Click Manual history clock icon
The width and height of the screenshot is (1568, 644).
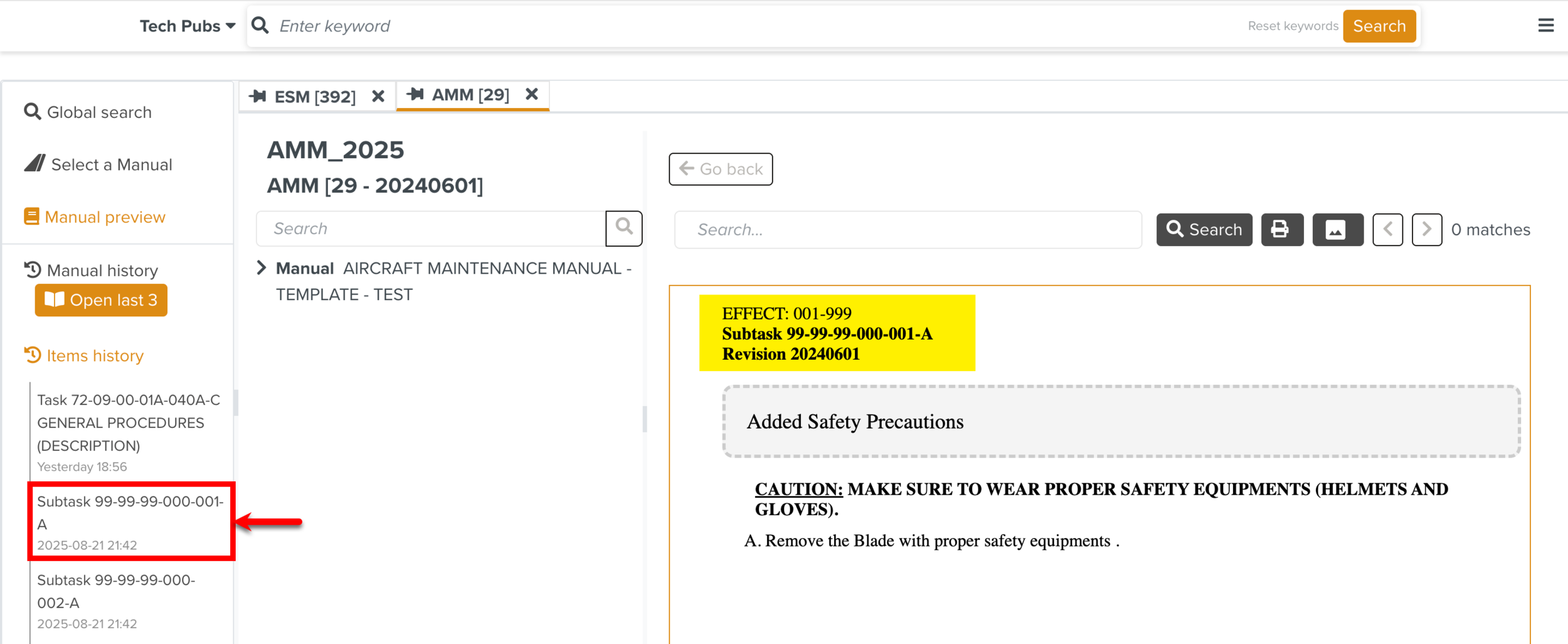pos(33,270)
